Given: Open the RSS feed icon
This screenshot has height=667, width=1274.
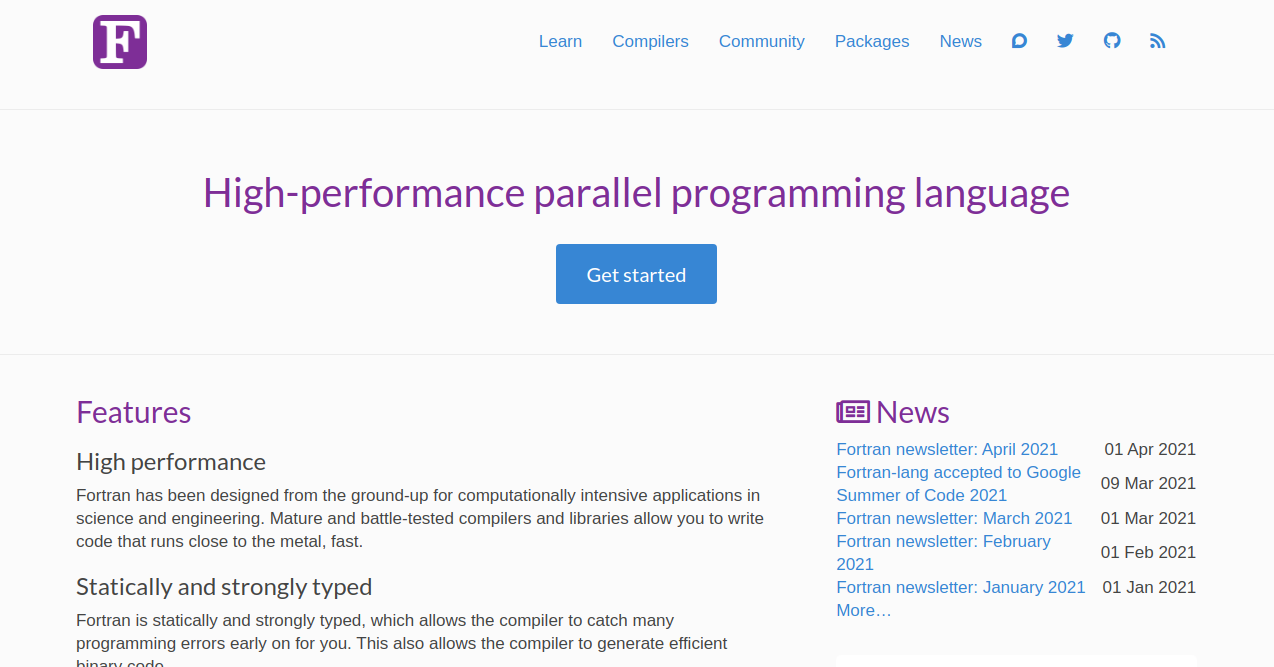Looking at the screenshot, I should pyautogui.click(x=1158, y=41).
